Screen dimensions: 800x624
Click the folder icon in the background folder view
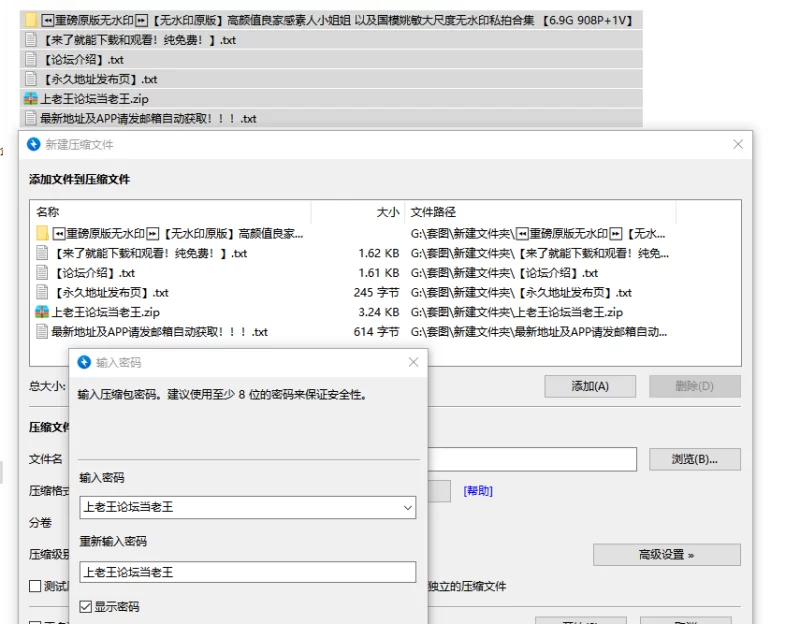coord(30,20)
